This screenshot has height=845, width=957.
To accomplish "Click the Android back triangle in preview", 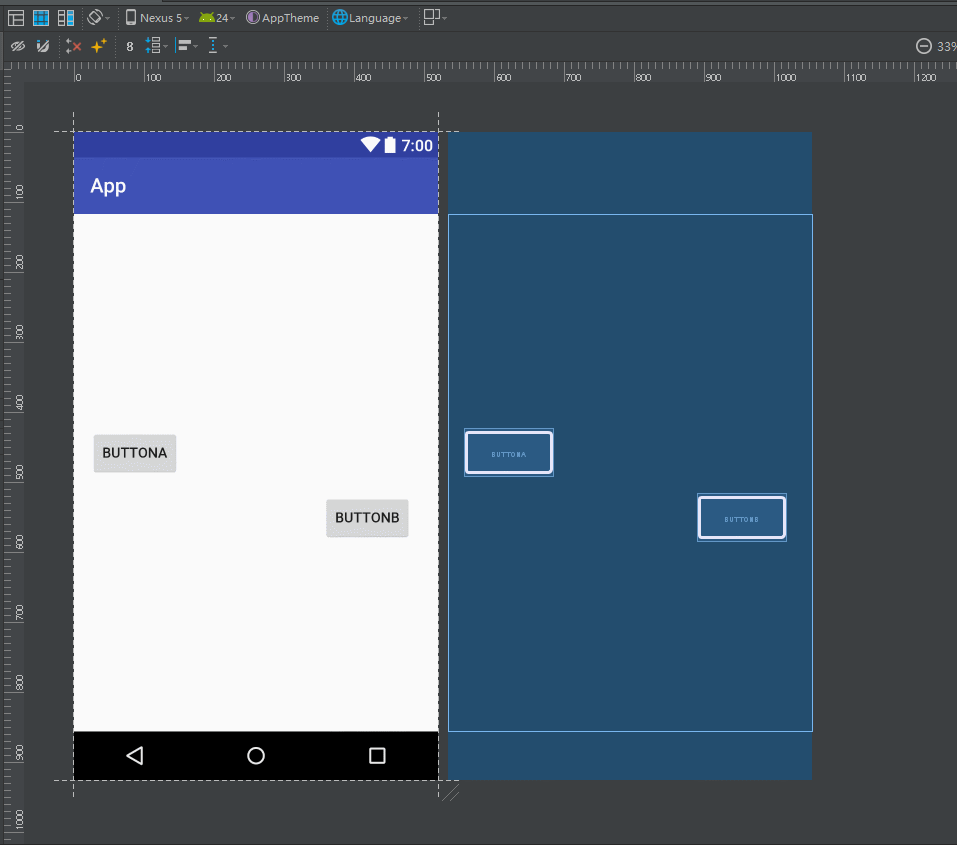I will click(135, 756).
